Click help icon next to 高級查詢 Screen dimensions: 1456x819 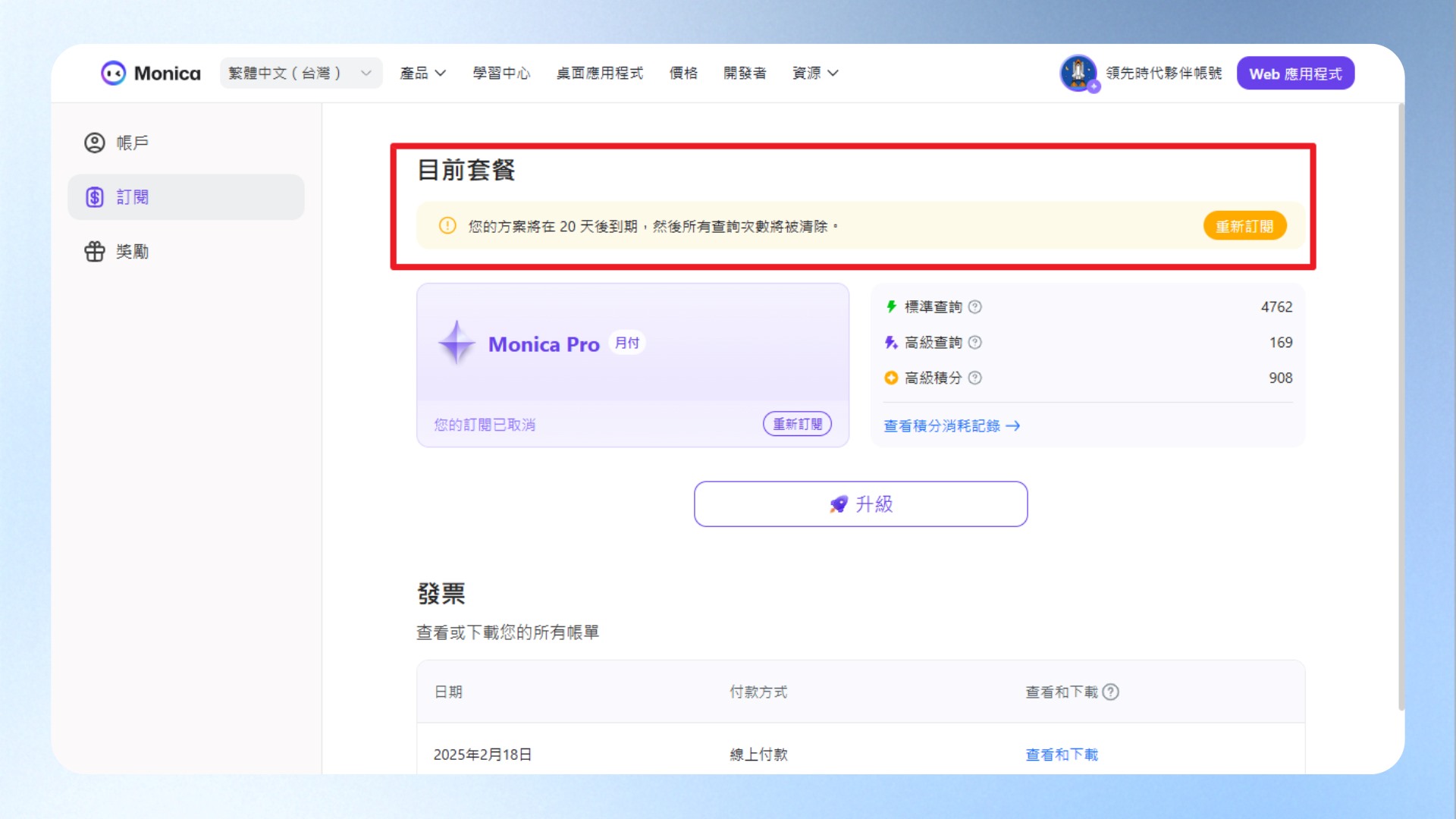tap(975, 342)
